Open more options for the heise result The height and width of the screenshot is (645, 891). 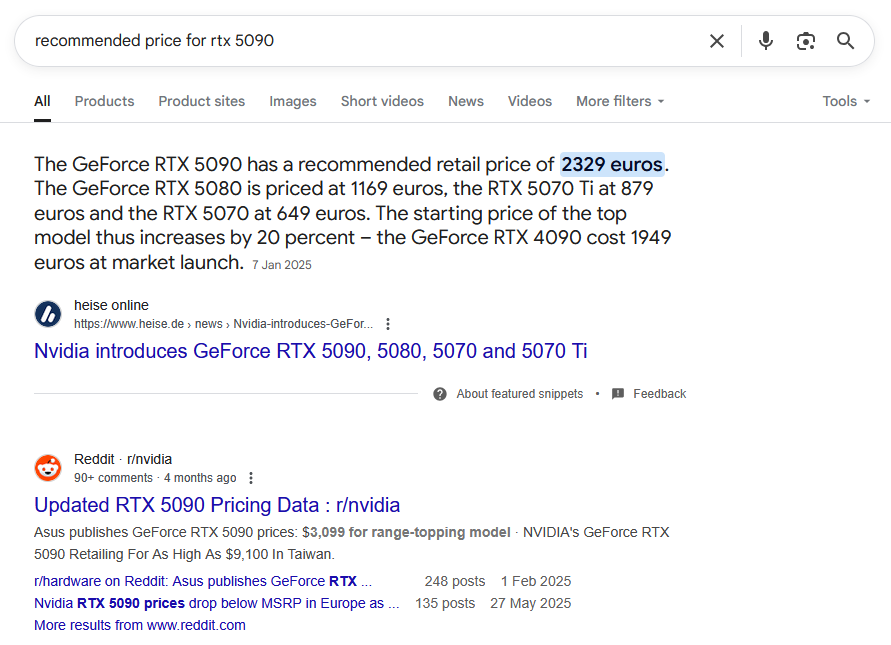click(388, 324)
